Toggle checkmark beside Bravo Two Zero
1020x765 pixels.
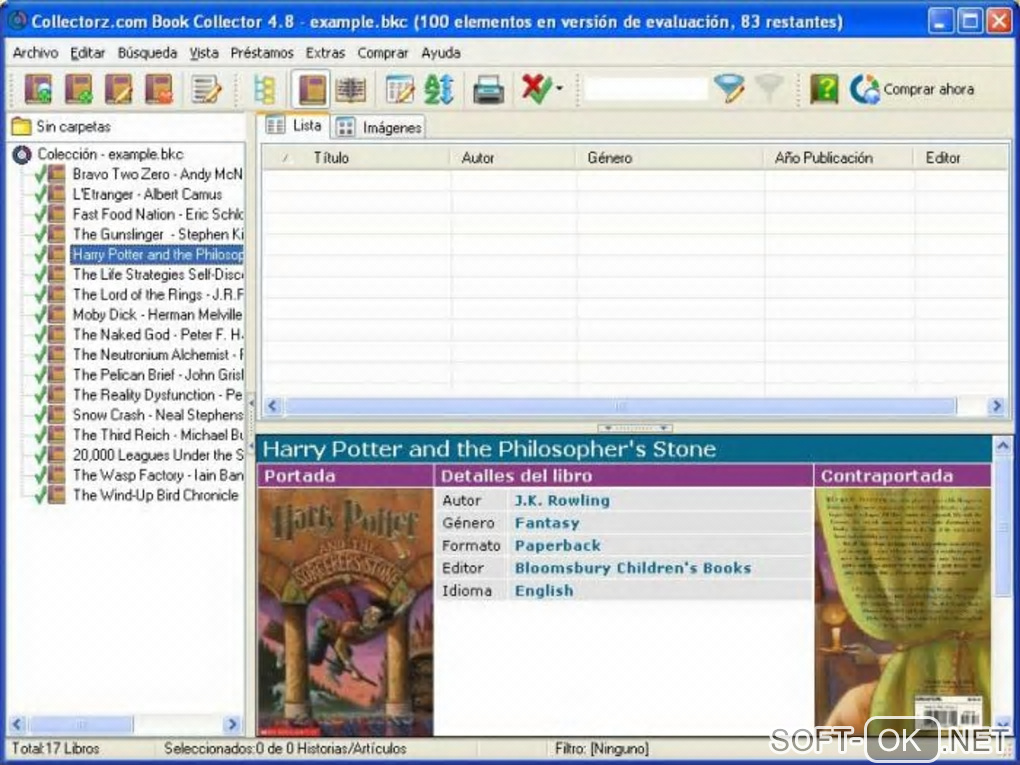click(40, 175)
